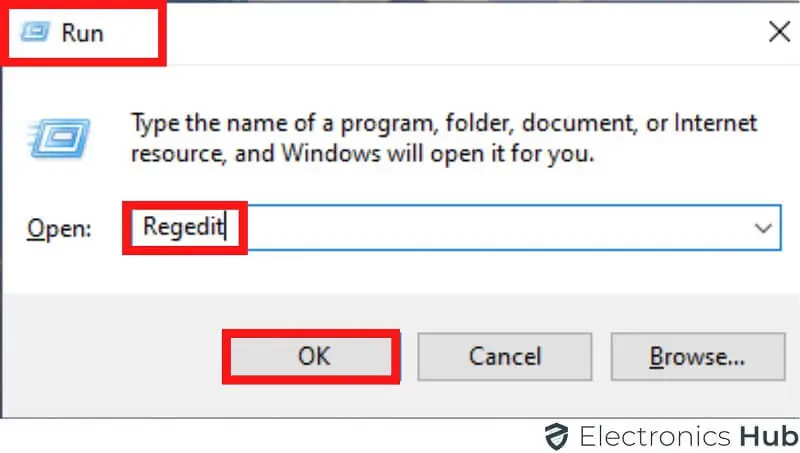Click the "Type the name of a program" text
800x453 pixels.
point(252,124)
